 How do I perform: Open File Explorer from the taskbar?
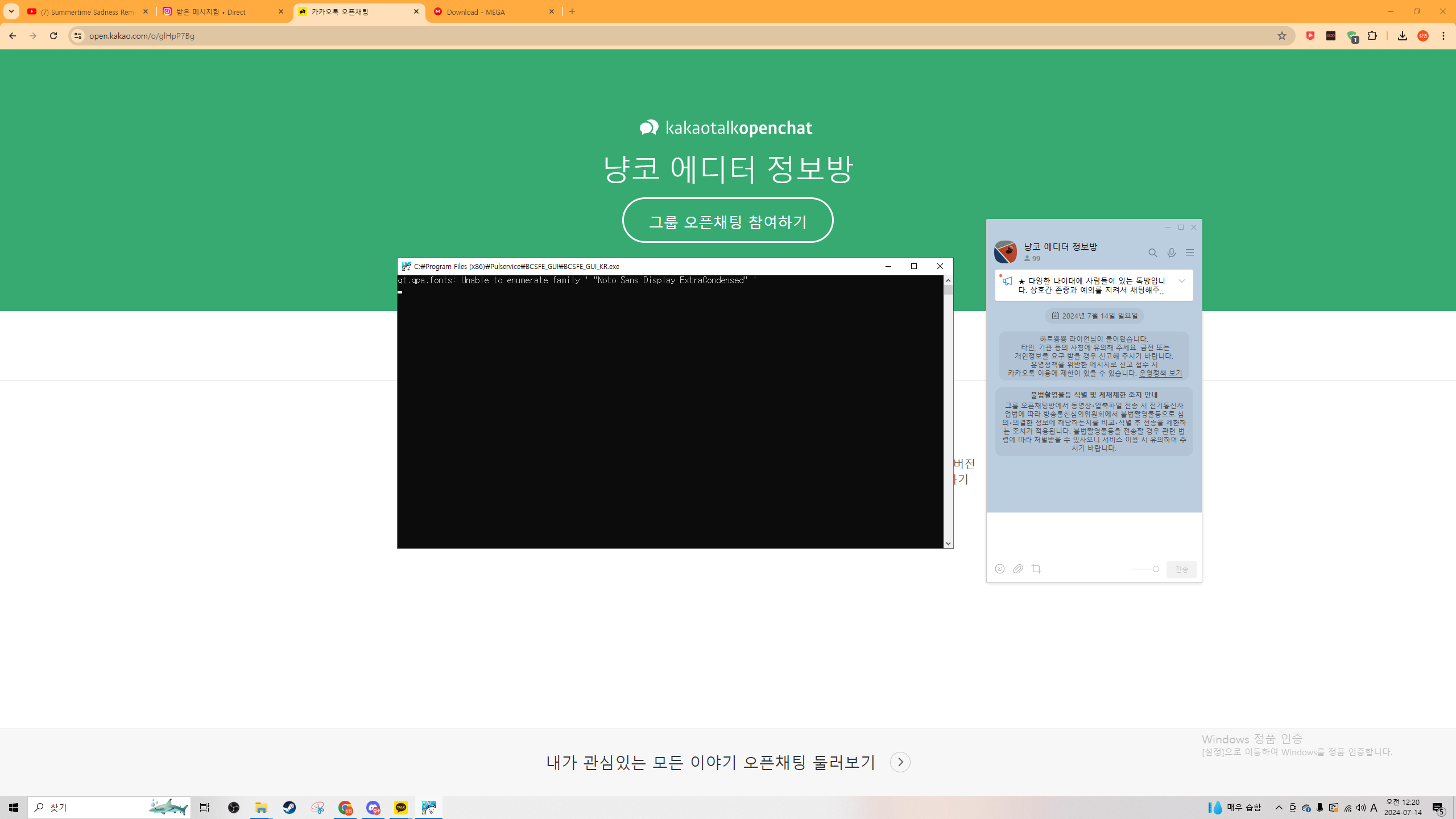[x=262, y=808]
